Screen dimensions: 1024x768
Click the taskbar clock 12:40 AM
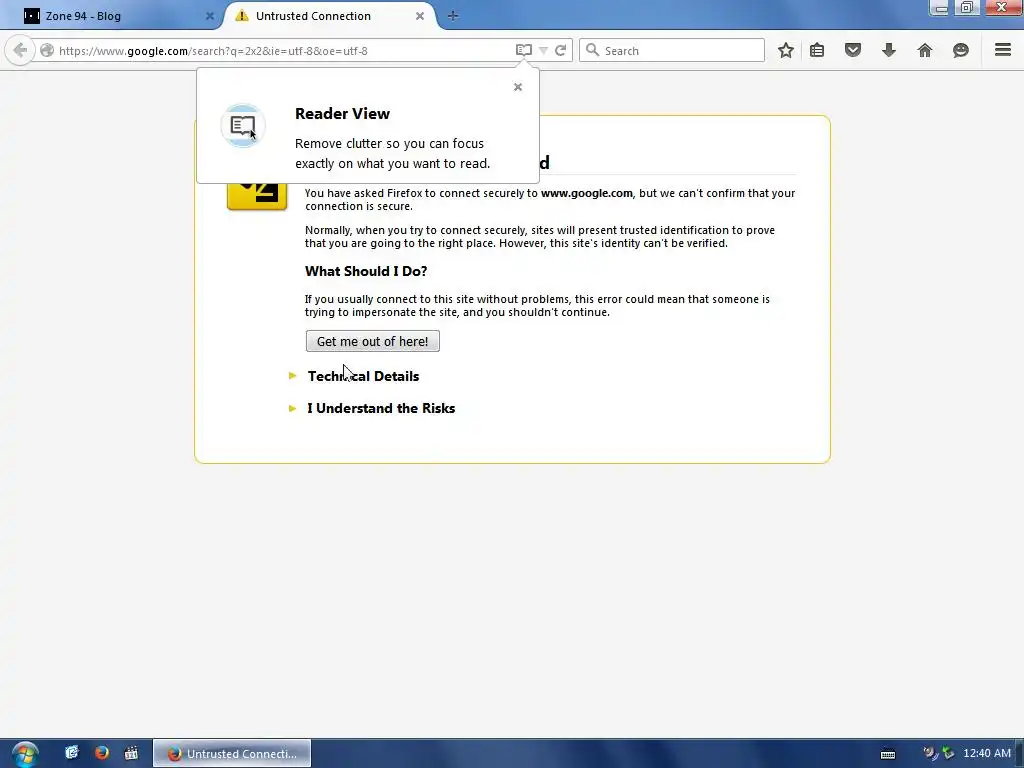click(987, 754)
